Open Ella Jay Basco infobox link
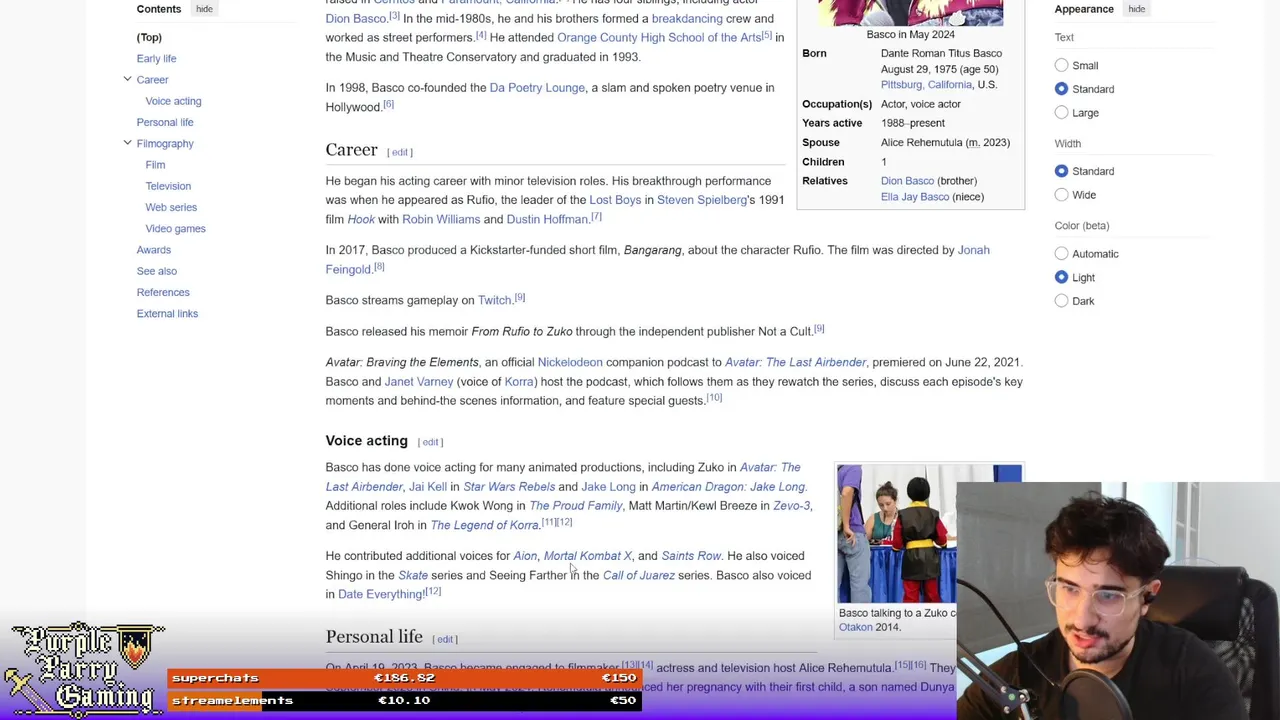The width and height of the screenshot is (1280, 720). click(915, 197)
